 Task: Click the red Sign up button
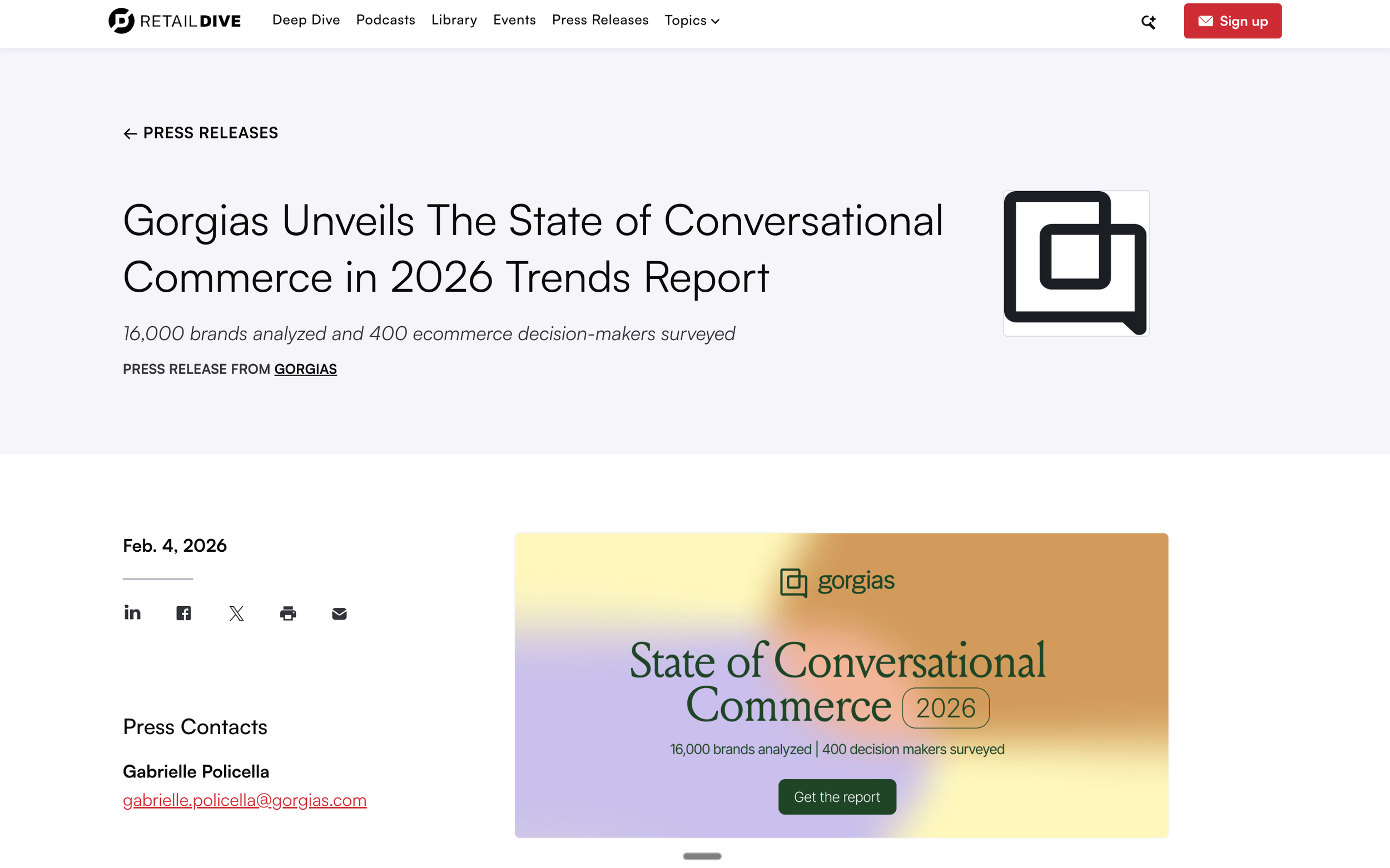1232,21
